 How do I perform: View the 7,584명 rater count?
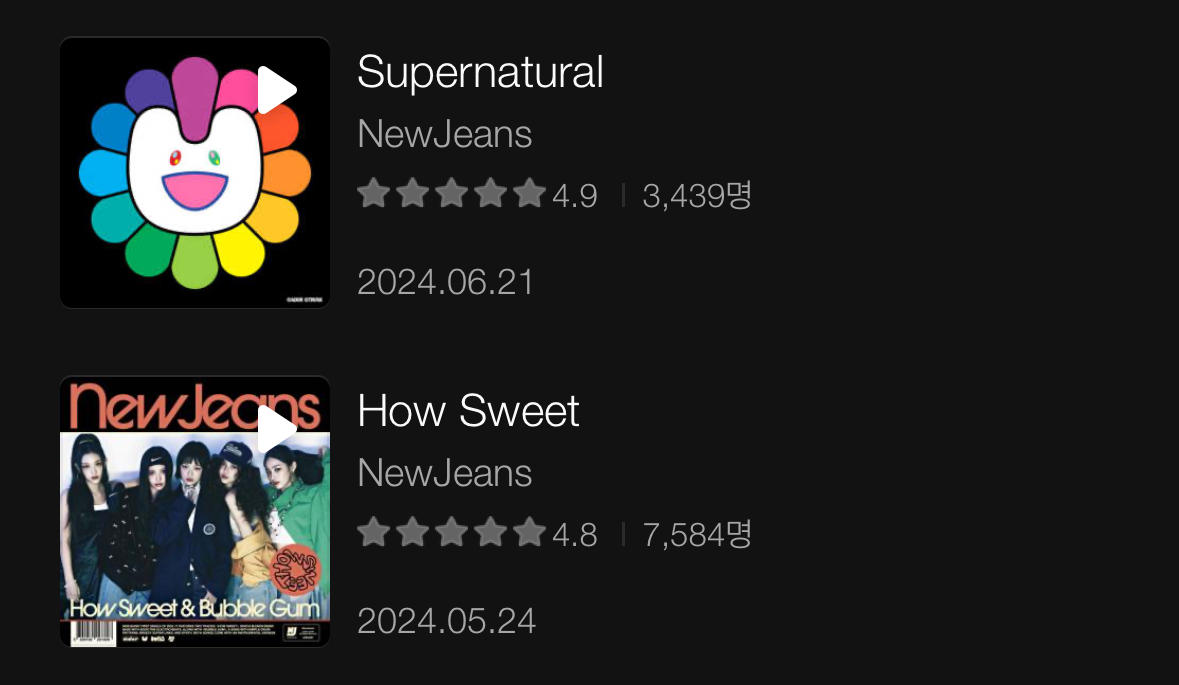coord(697,534)
